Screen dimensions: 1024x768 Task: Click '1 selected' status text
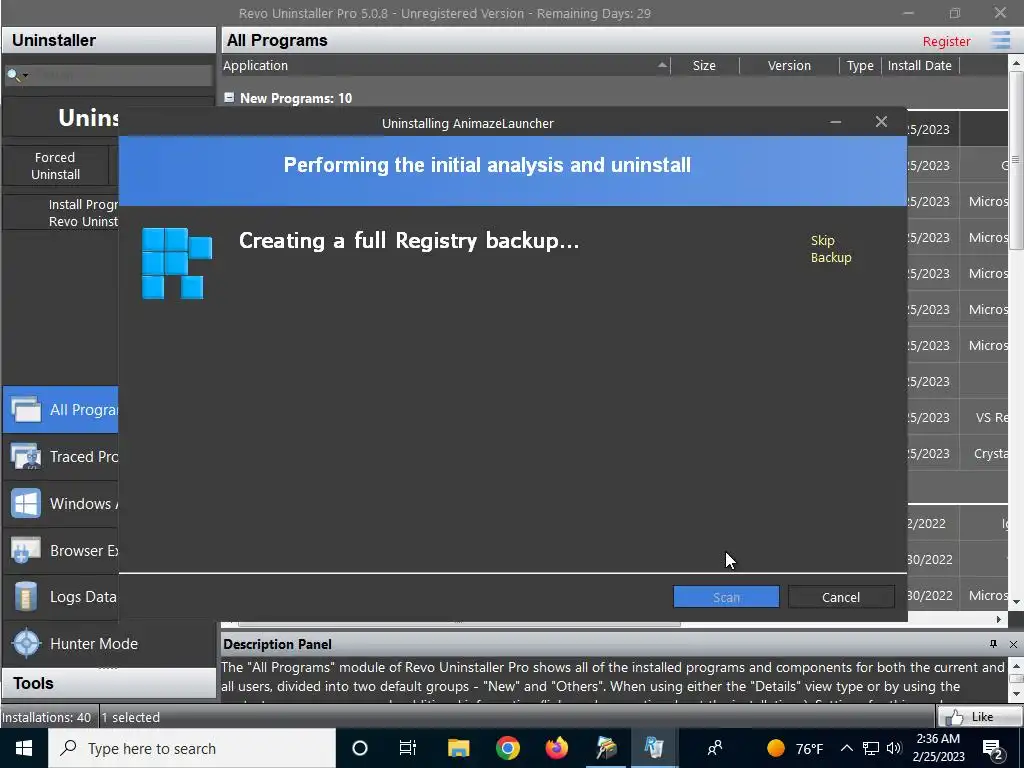131,717
